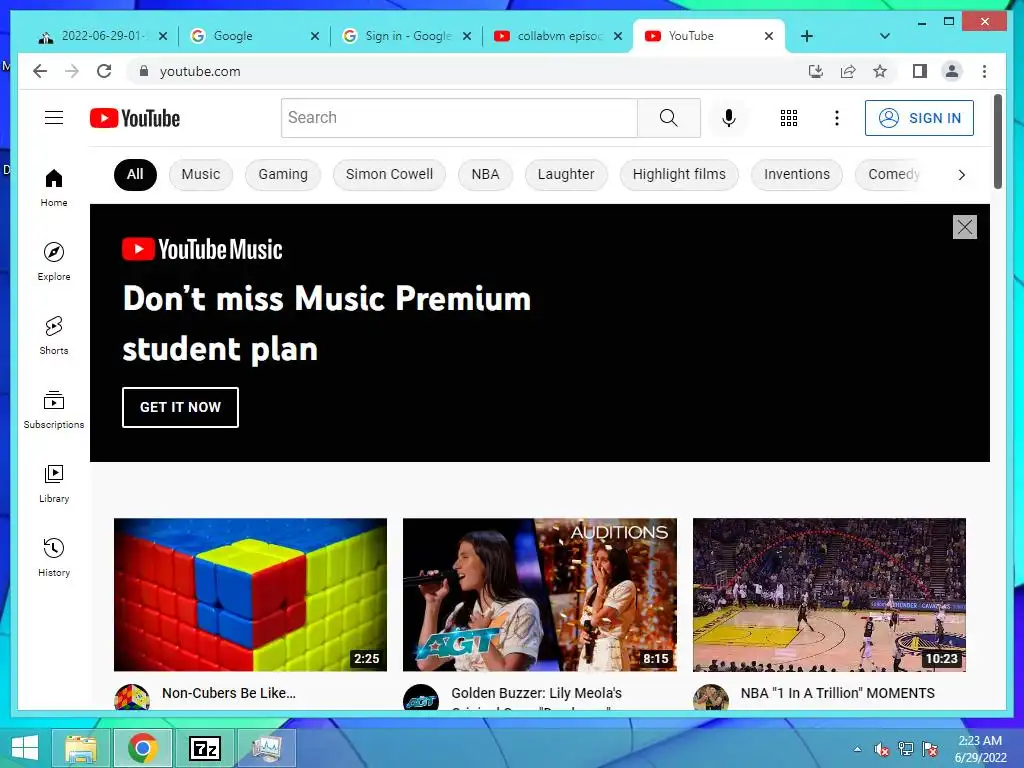Screen dimensions: 1024x768
Task: Select the All category chip
Action: (x=135, y=174)
